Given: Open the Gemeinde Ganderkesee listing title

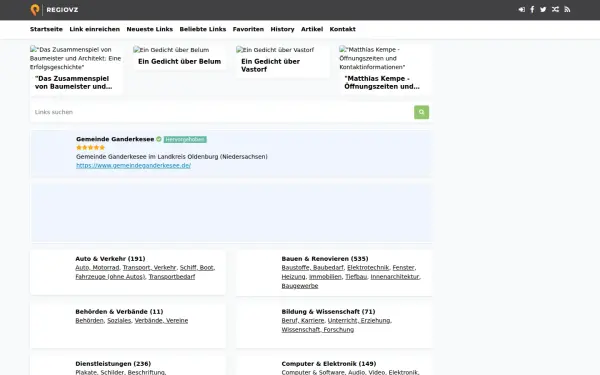Looking at the screenshot, I should pos(115,139).
